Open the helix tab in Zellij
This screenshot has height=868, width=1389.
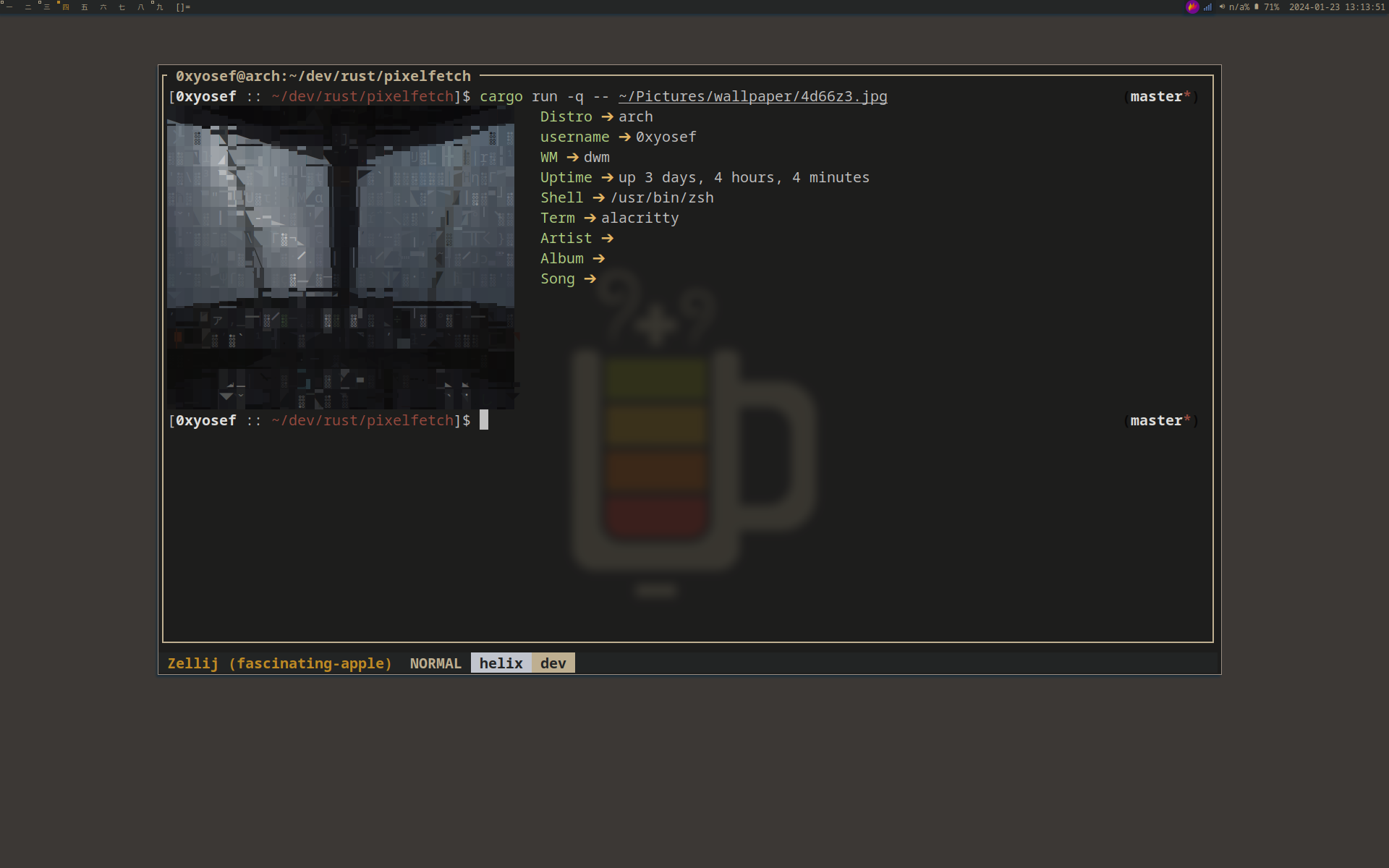[x=501, y=663]
